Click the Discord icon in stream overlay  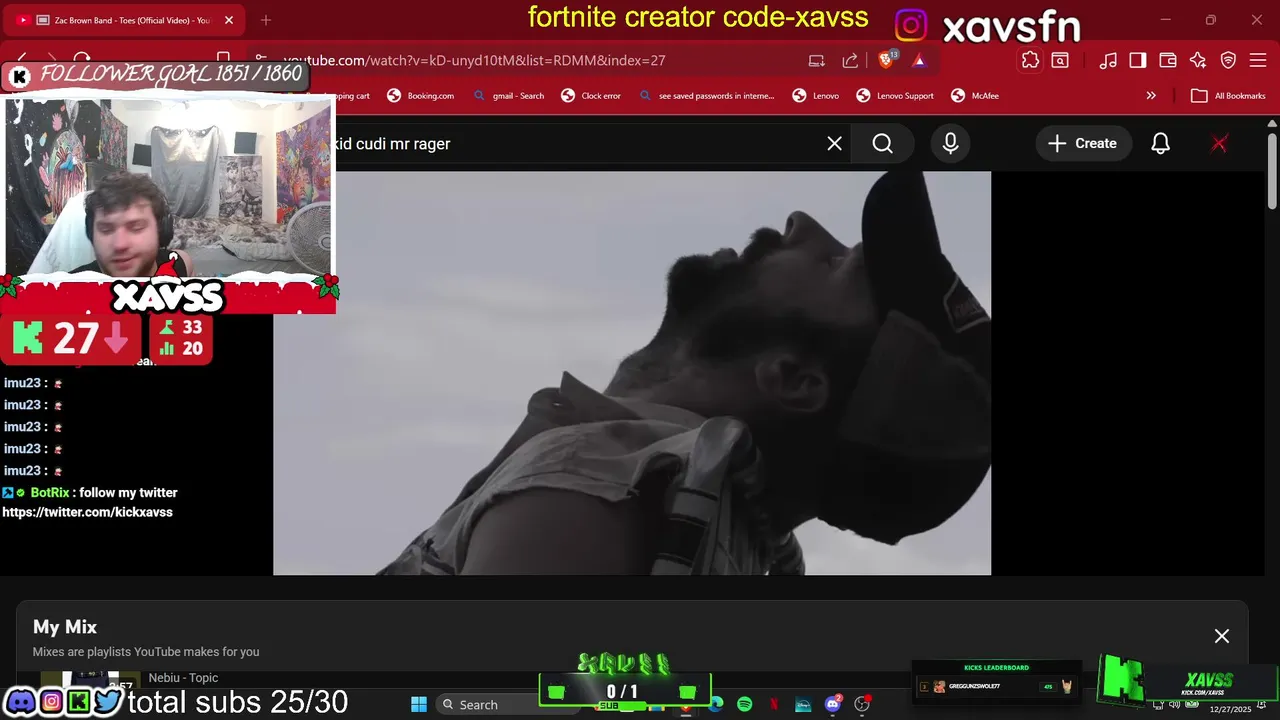[22, 702]
